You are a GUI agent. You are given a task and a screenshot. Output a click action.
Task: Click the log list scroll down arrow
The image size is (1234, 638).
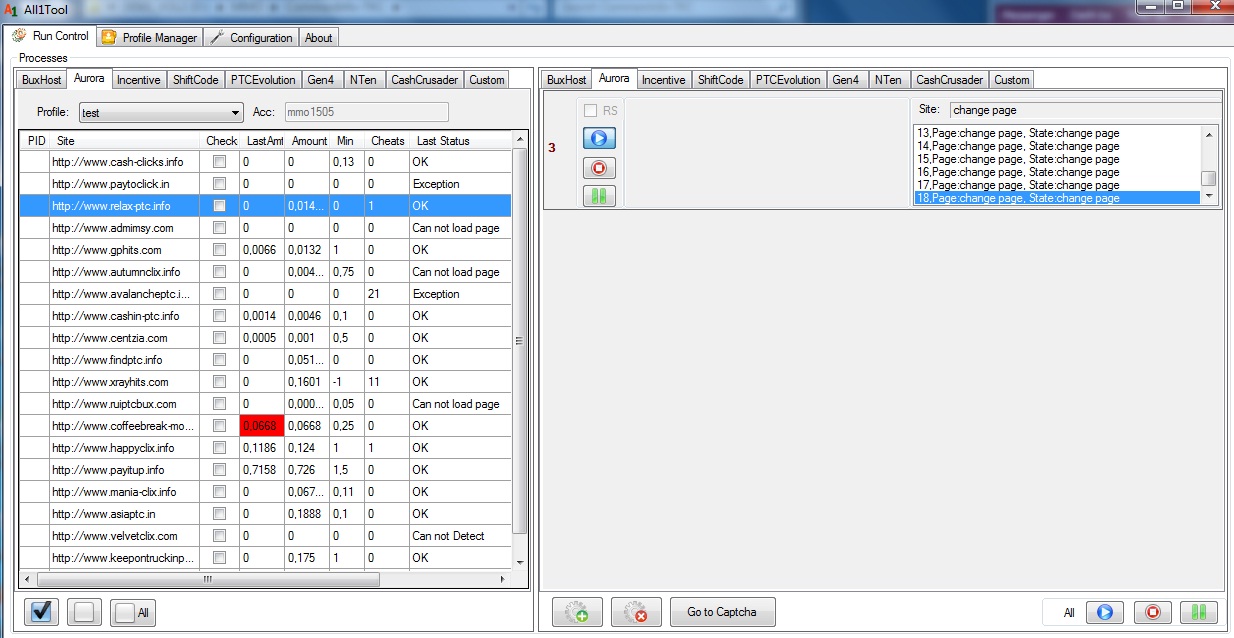(1209, 197)
